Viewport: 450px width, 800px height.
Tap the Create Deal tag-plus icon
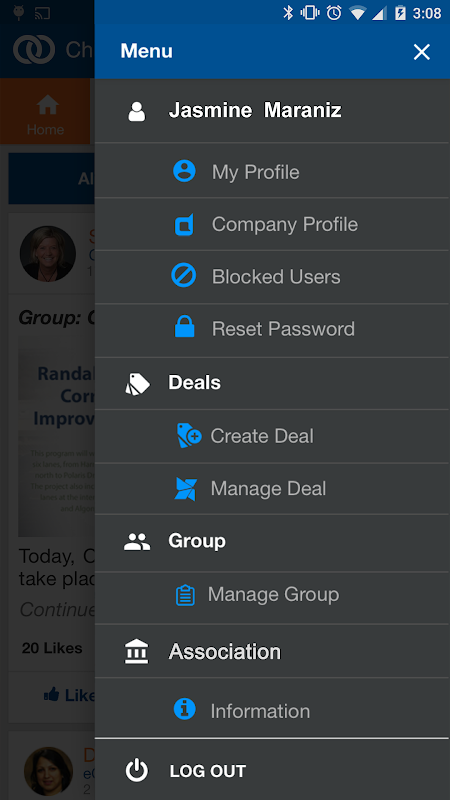click(x=189, y=436)
